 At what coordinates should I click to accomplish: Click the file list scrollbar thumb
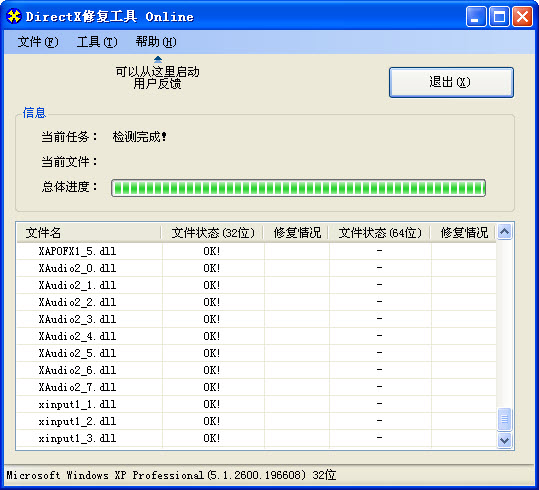[x=504, y=419]
